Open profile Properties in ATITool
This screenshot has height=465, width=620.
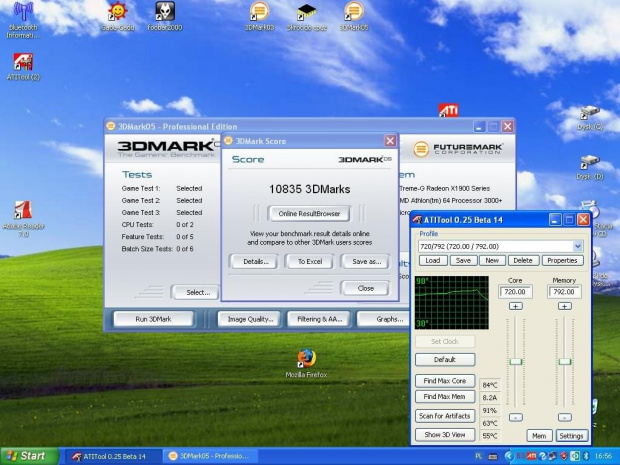point(562,261)
